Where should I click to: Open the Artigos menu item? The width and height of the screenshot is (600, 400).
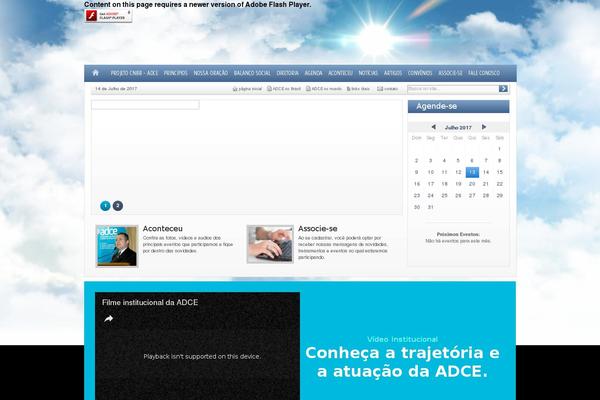[x=393, y=73]
